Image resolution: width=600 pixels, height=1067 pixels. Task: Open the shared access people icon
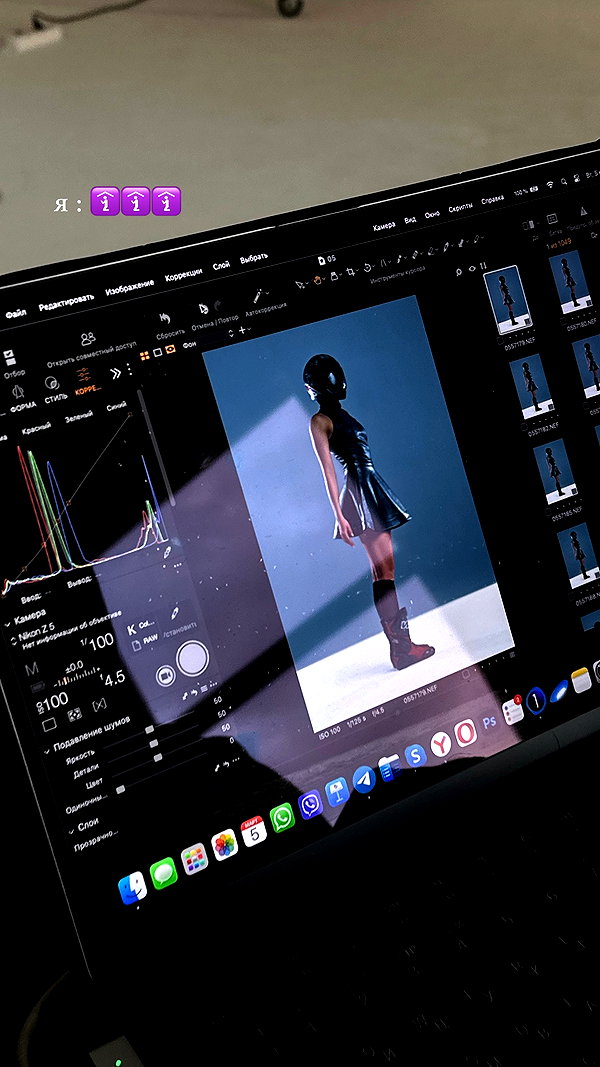[x=88, y=338]
